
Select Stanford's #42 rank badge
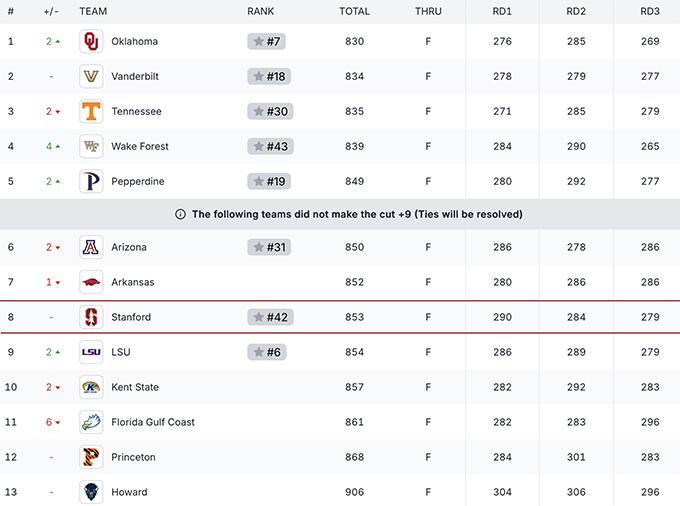pos(271,317)
